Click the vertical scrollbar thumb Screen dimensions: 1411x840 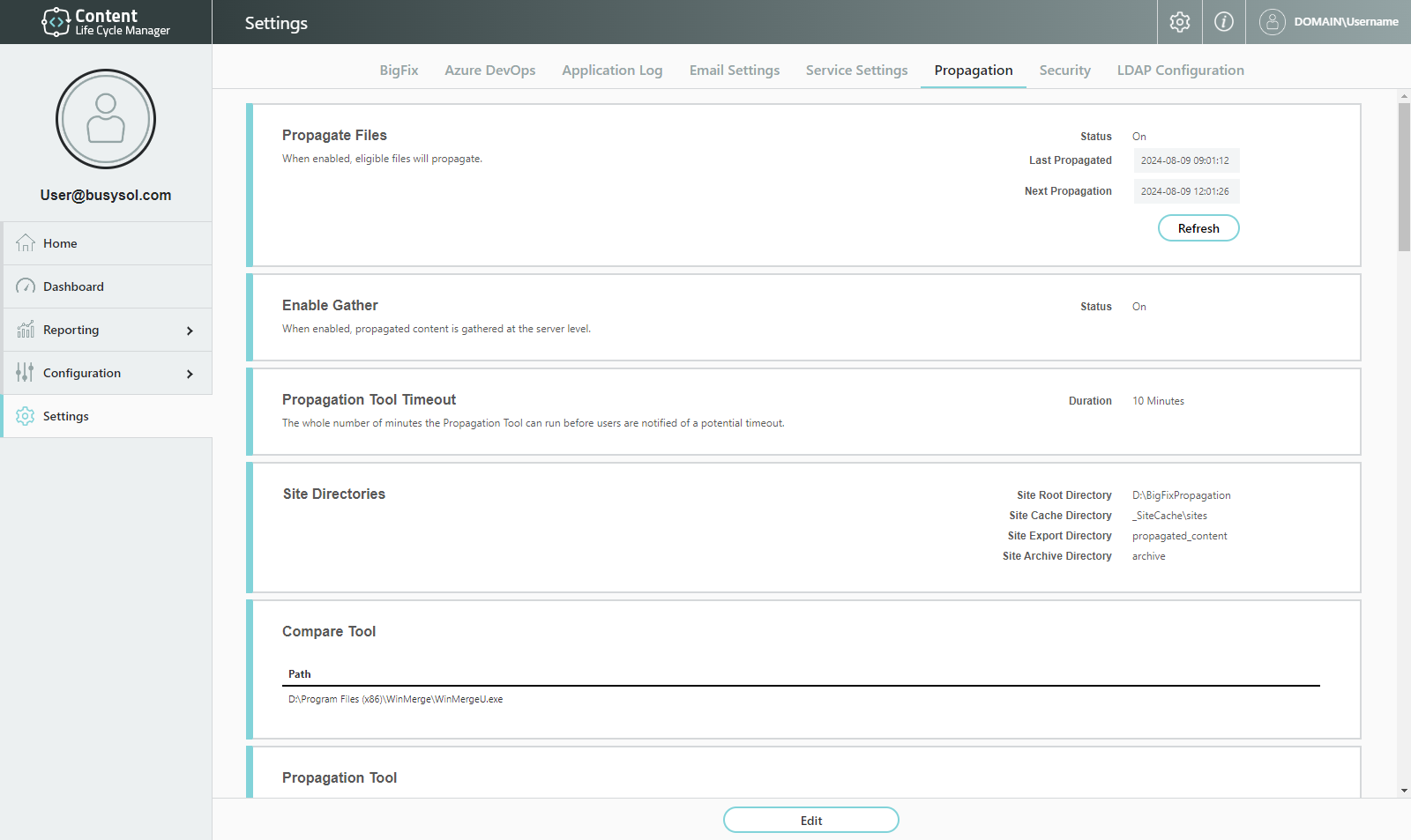[1404, 177]
